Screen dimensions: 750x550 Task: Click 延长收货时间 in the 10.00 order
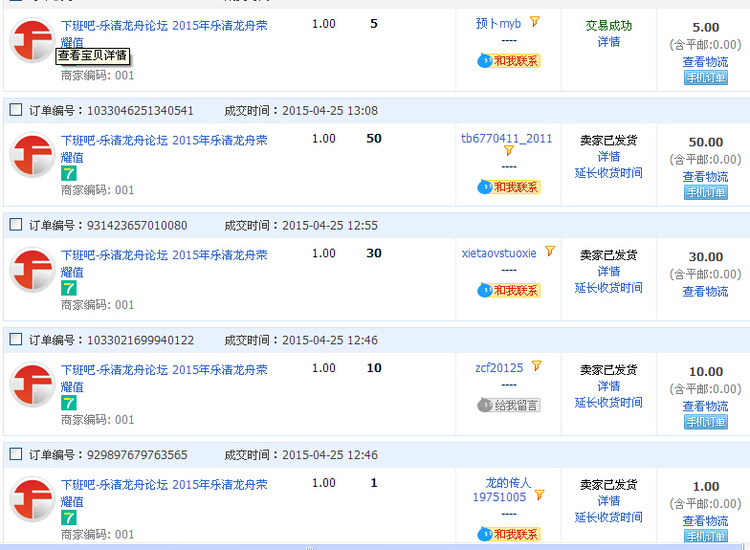[609, 402]
